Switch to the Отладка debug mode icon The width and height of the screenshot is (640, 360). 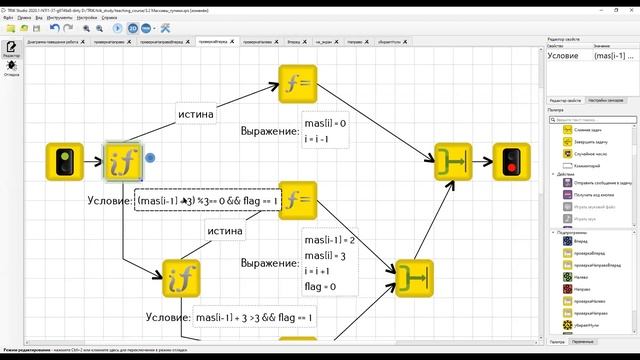(11, 68)
